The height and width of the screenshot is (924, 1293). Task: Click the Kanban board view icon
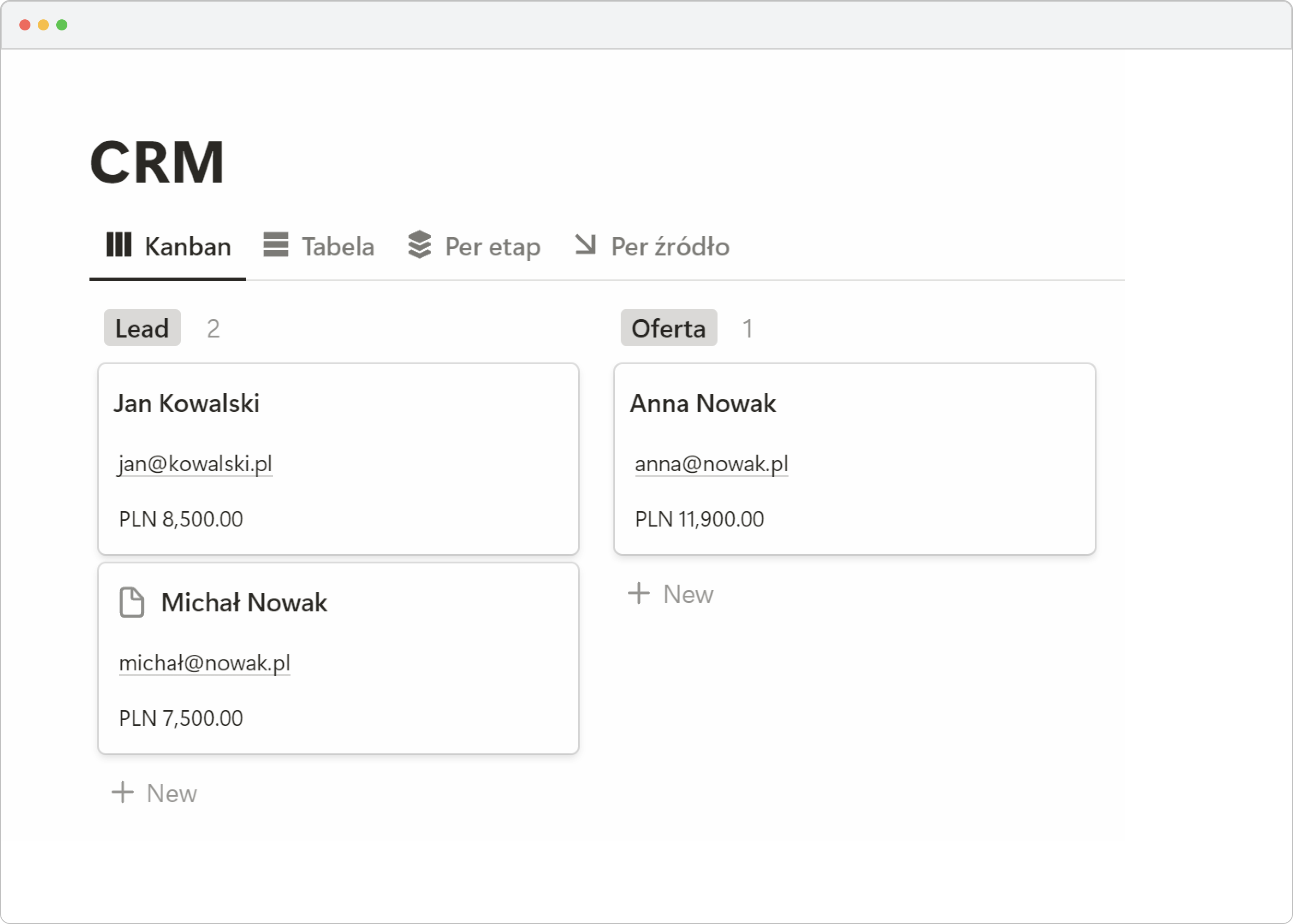(x=119, y=245)
